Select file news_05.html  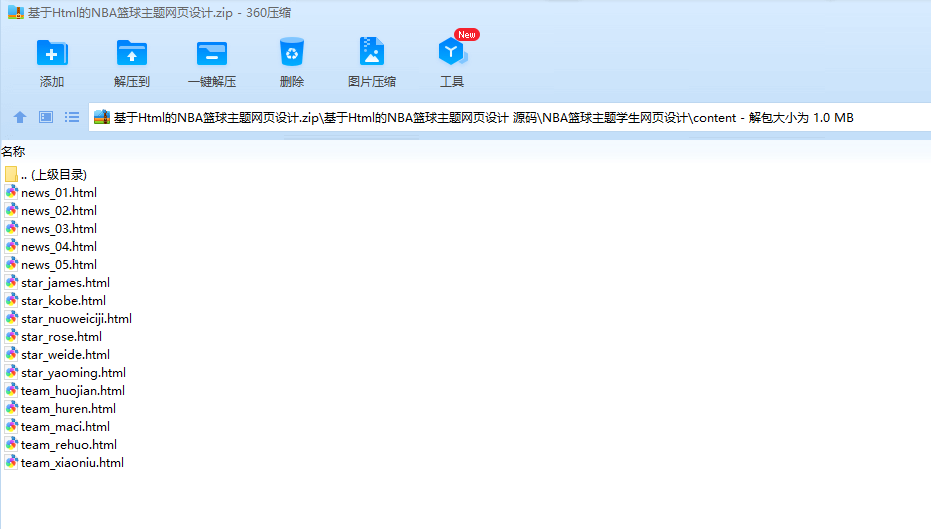click(51, 265)
